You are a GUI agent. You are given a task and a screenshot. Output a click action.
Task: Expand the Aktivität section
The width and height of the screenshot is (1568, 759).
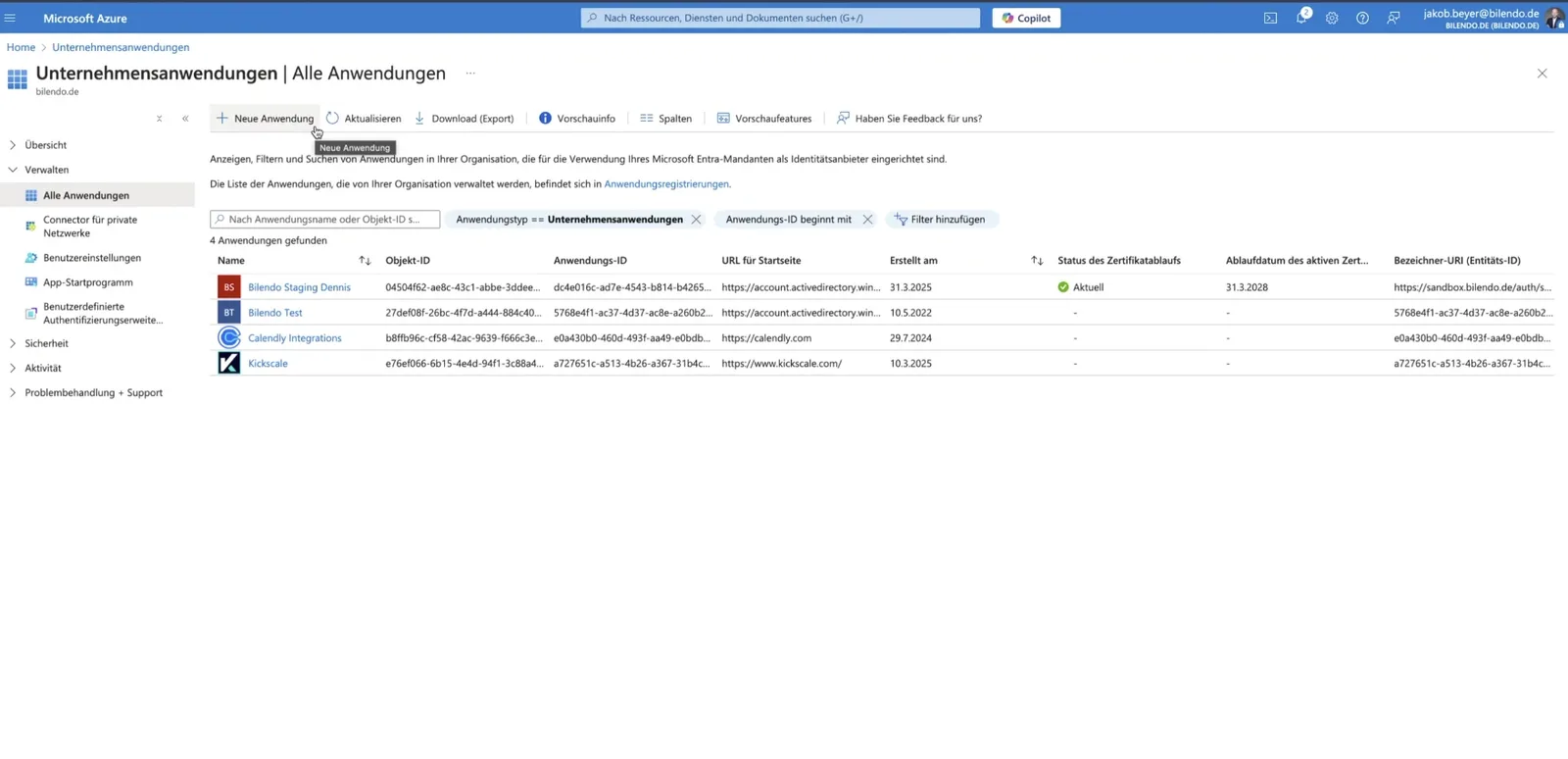(x=34, y=368)
